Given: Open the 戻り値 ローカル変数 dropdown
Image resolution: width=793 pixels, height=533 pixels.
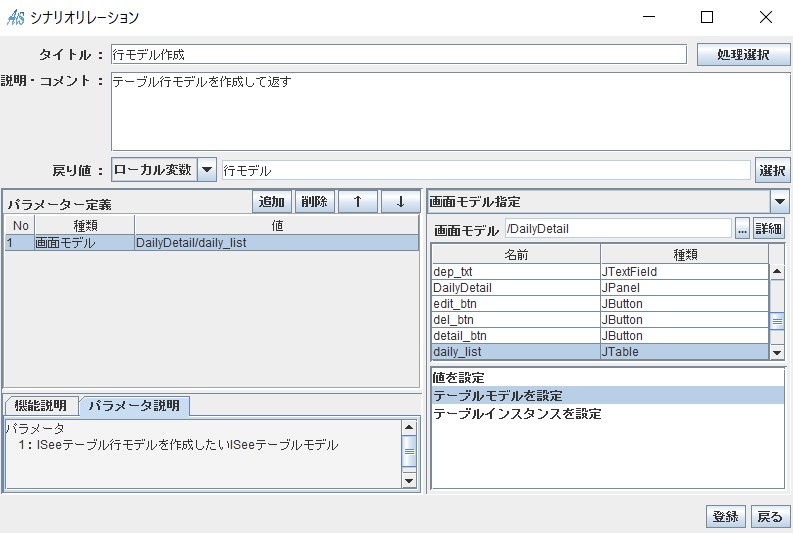Looking at the screenshot, I should (x=207, y=170).
